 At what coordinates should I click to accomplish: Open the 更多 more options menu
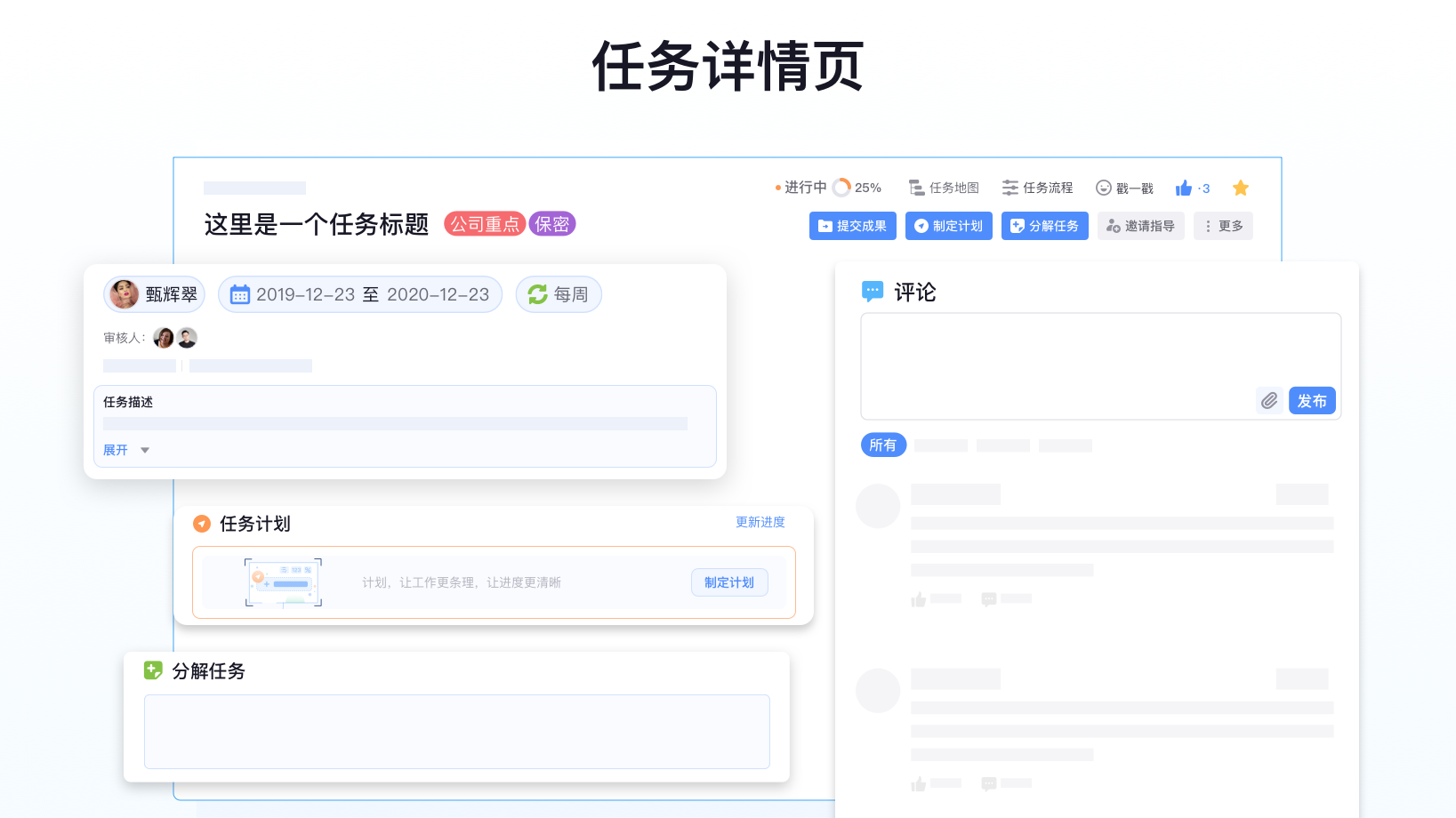tap(1223, 226)
